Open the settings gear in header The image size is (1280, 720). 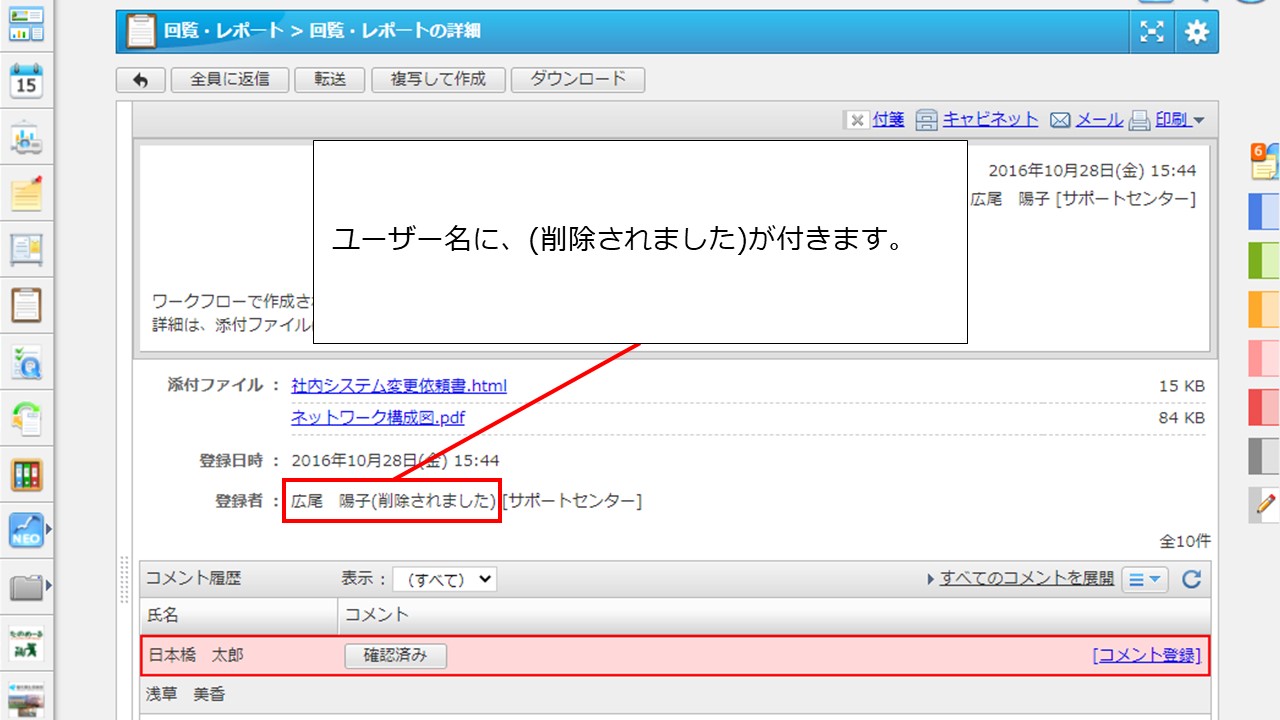tap(1196, 32)
